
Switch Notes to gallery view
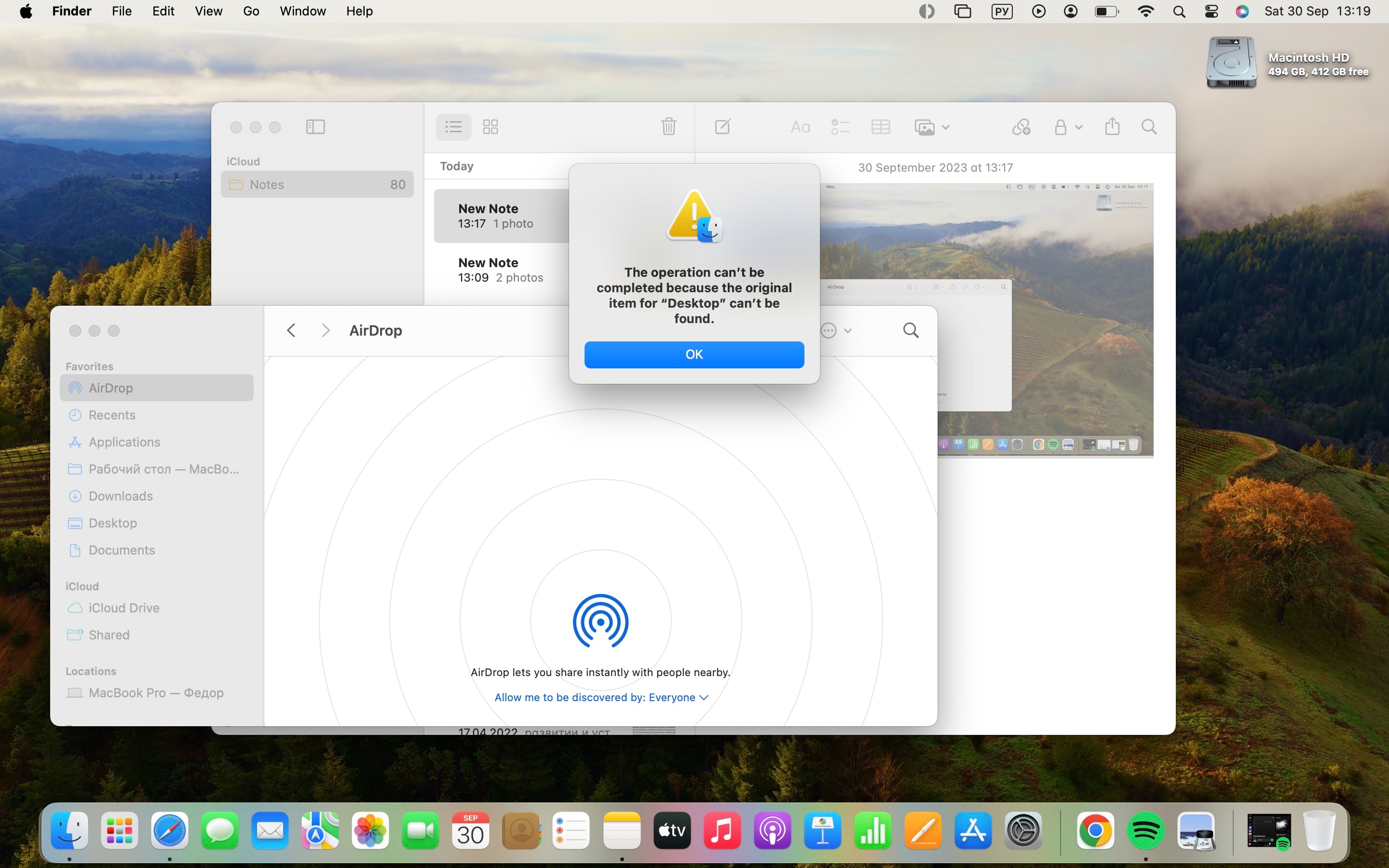click(x=490, y=127)
